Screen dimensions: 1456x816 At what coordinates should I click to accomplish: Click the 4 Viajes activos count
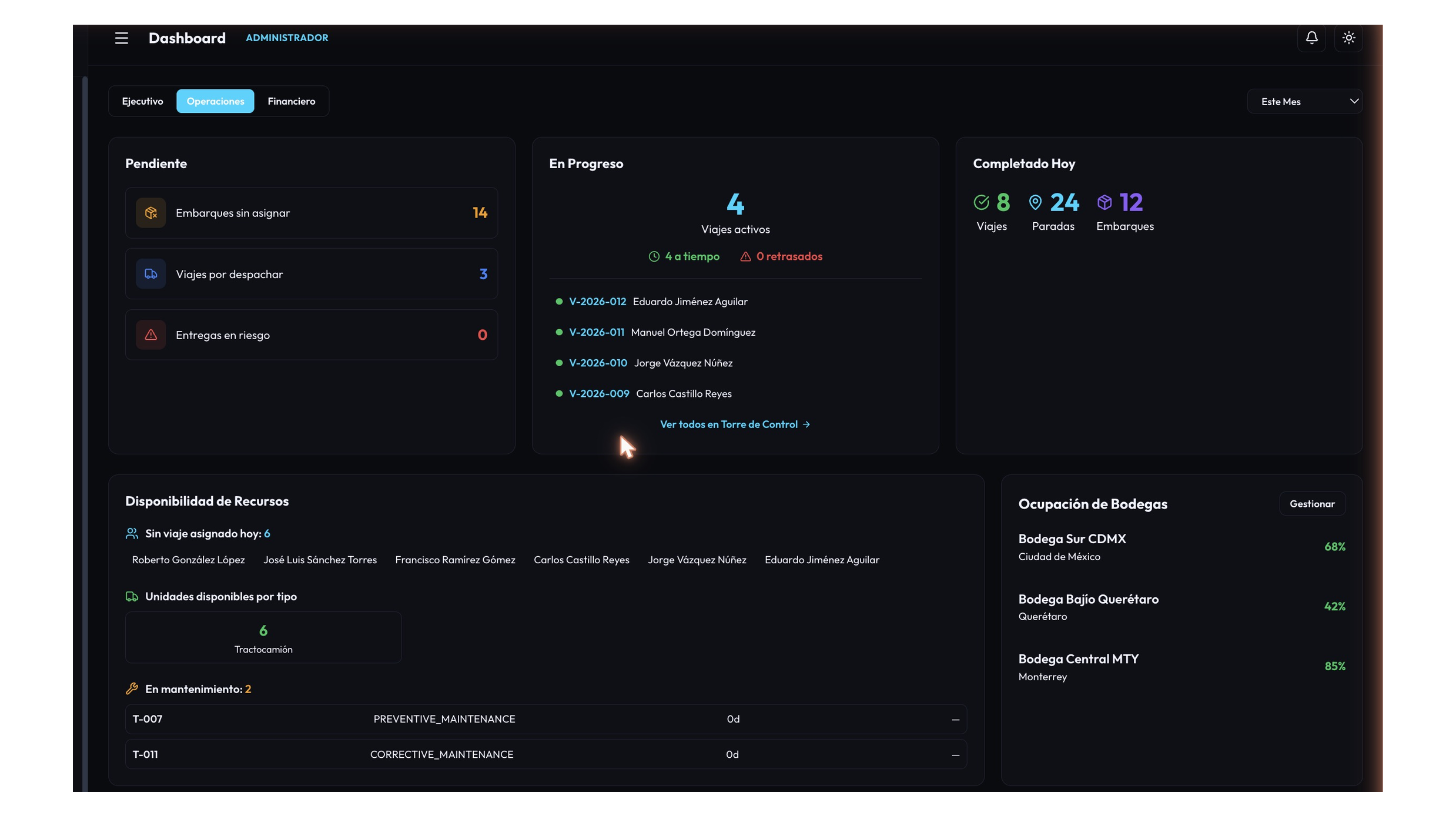pyautogui.click(x=735, y=204)
